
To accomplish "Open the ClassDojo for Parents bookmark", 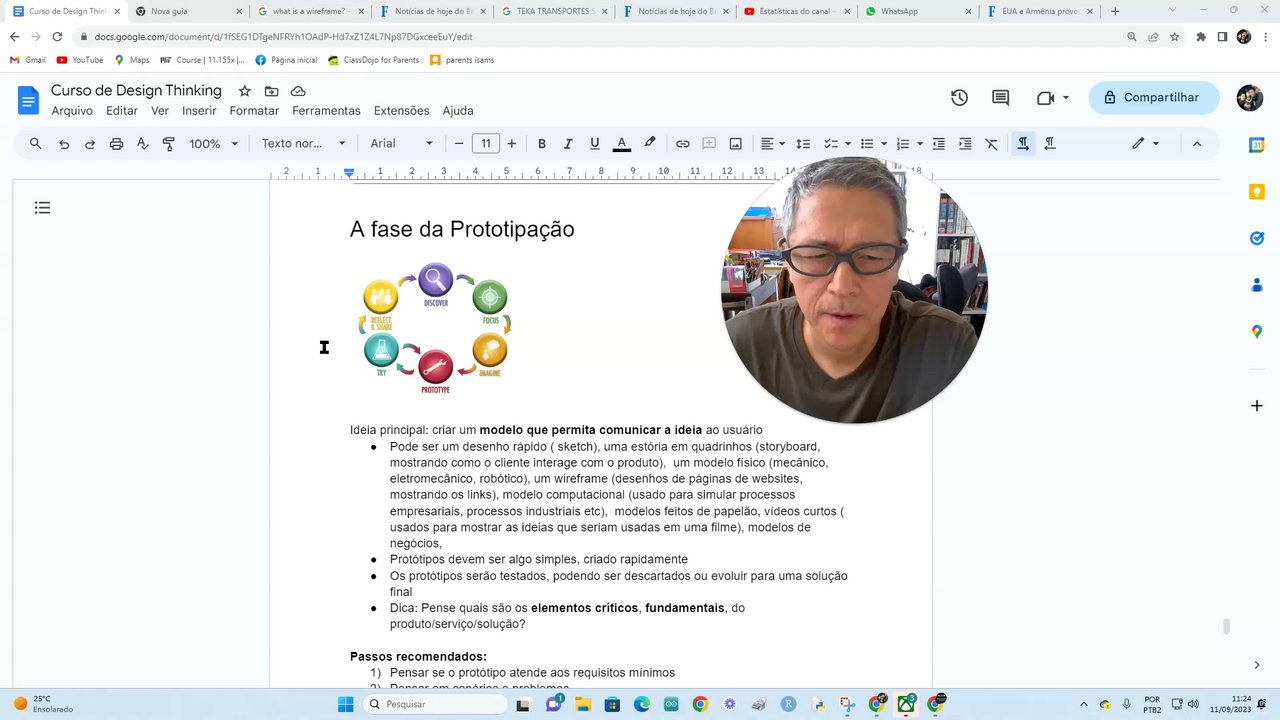I will (373, 60).
